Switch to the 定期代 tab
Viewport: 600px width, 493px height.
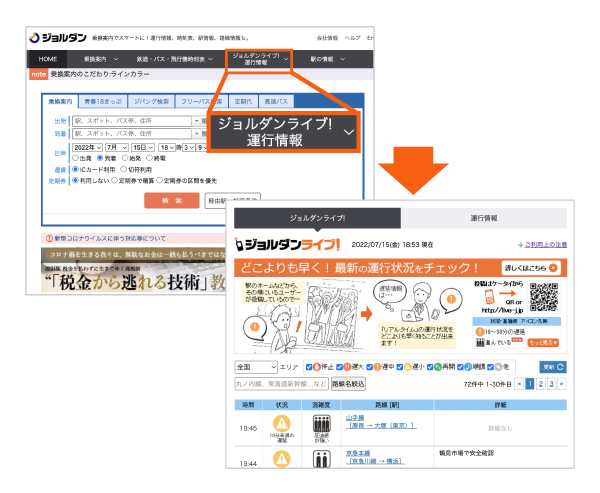click(x=243, y=101)
